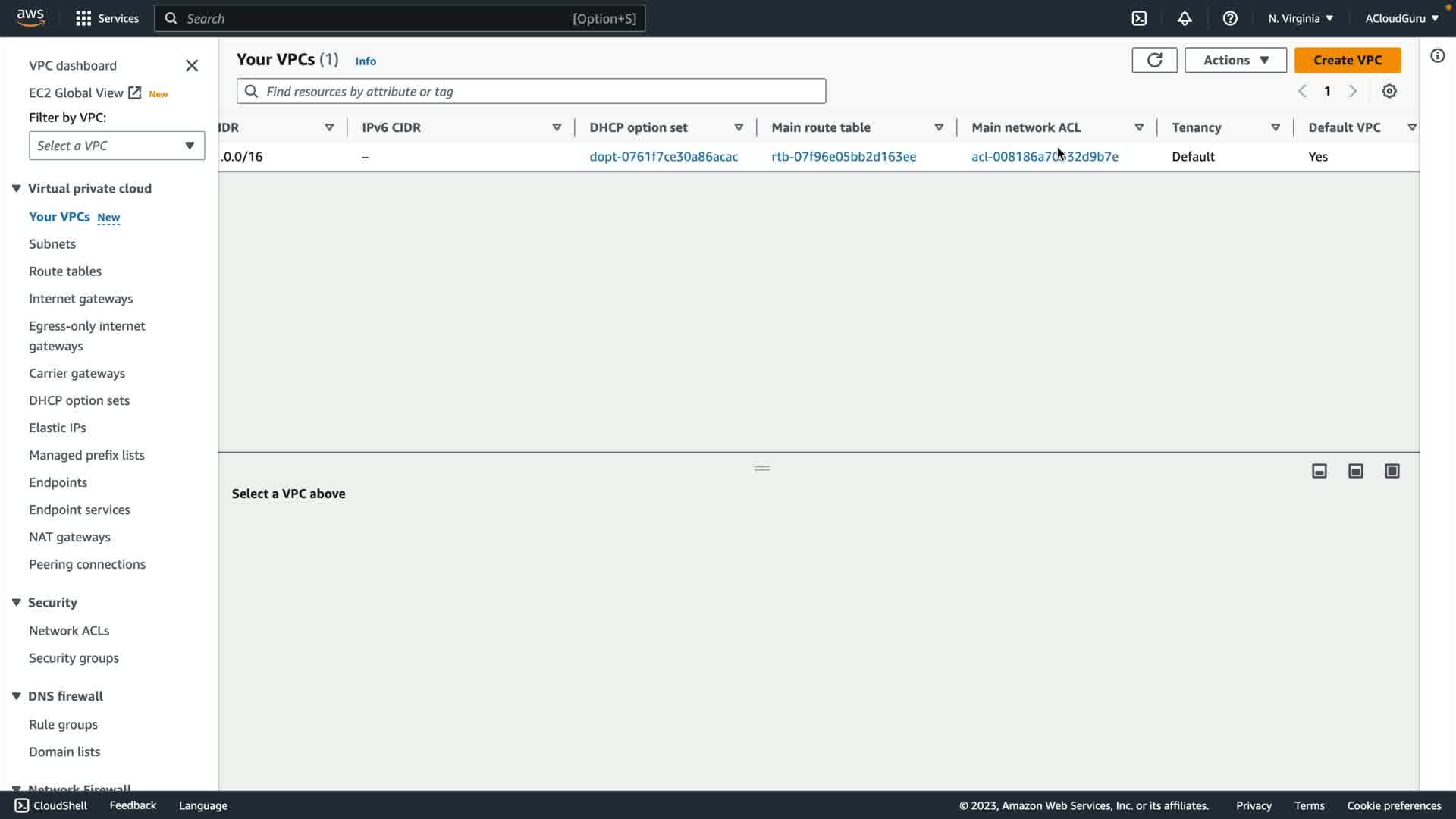The width and height of the screenshot is (1456, 819).
Task: Open route table rtb-07f96e05bb2d163ee link
Action: [843, 157]
